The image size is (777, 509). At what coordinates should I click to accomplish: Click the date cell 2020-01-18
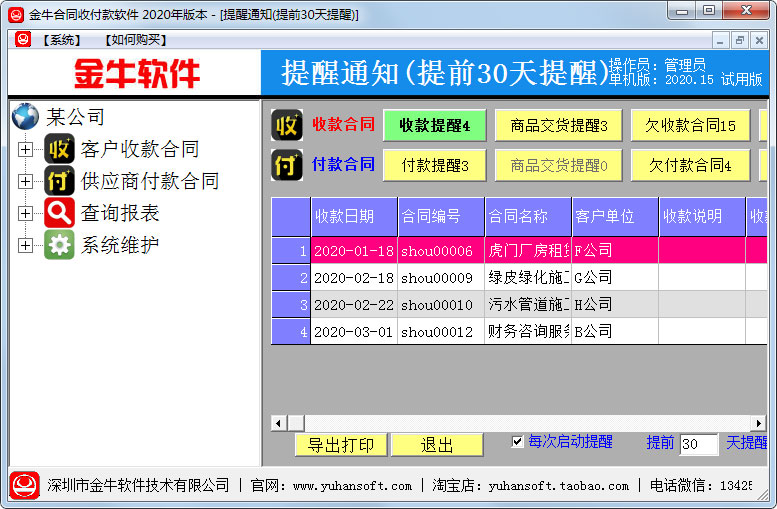[x=354, y=251]
